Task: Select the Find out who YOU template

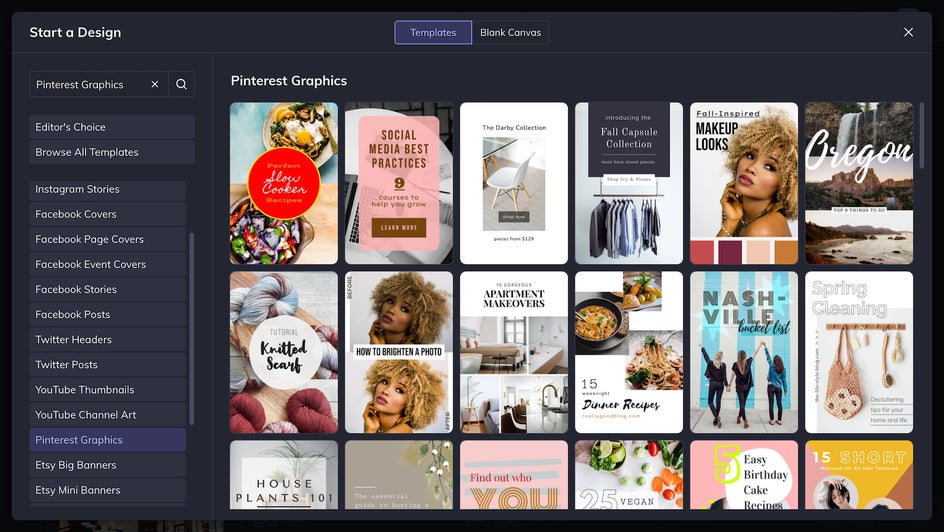Action: (514, 475)
